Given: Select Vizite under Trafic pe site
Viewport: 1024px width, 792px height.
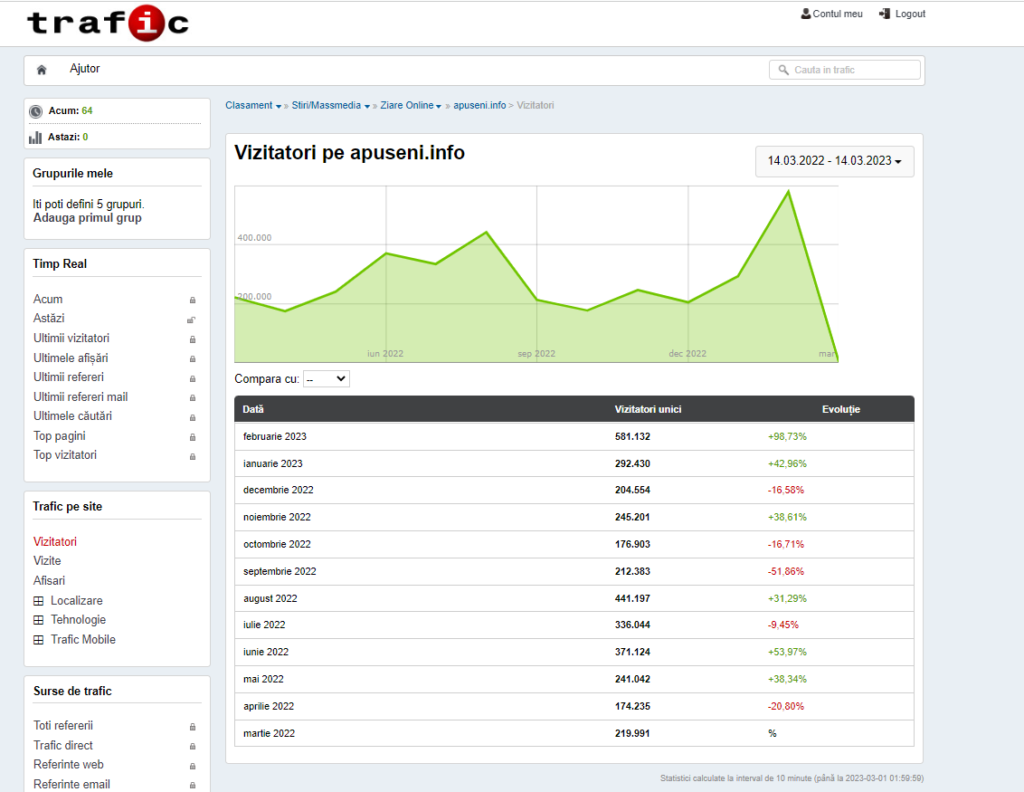Looking at the screenshot, I should [x=47, y=561].
